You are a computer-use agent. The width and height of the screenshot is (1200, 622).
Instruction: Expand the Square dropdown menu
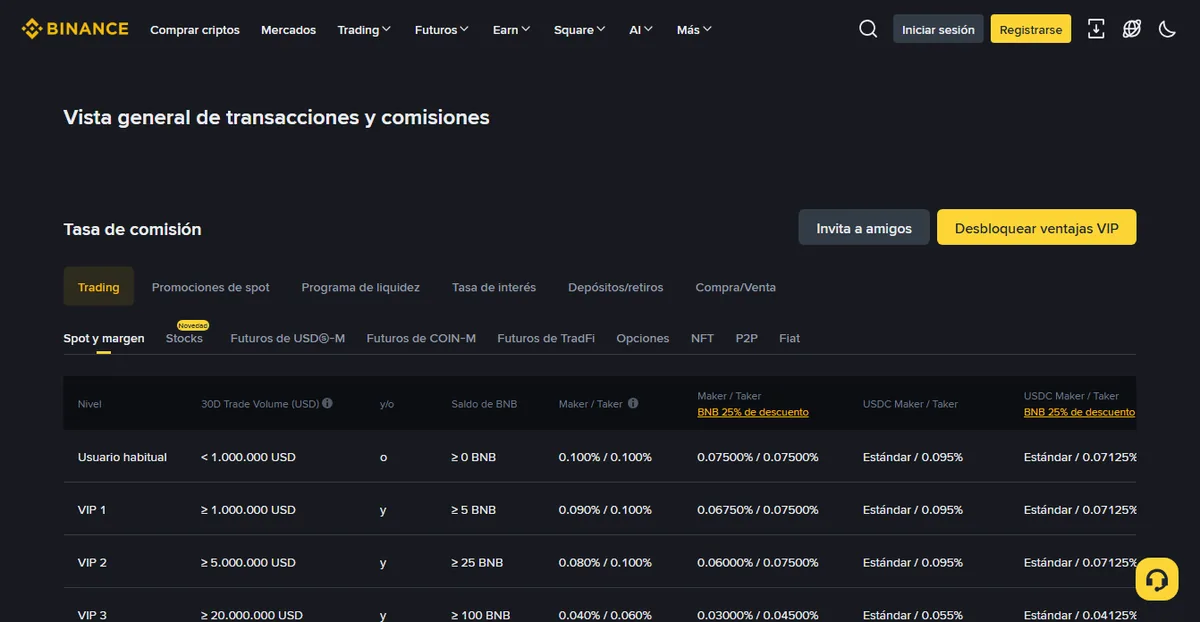[x=580, y=30]
